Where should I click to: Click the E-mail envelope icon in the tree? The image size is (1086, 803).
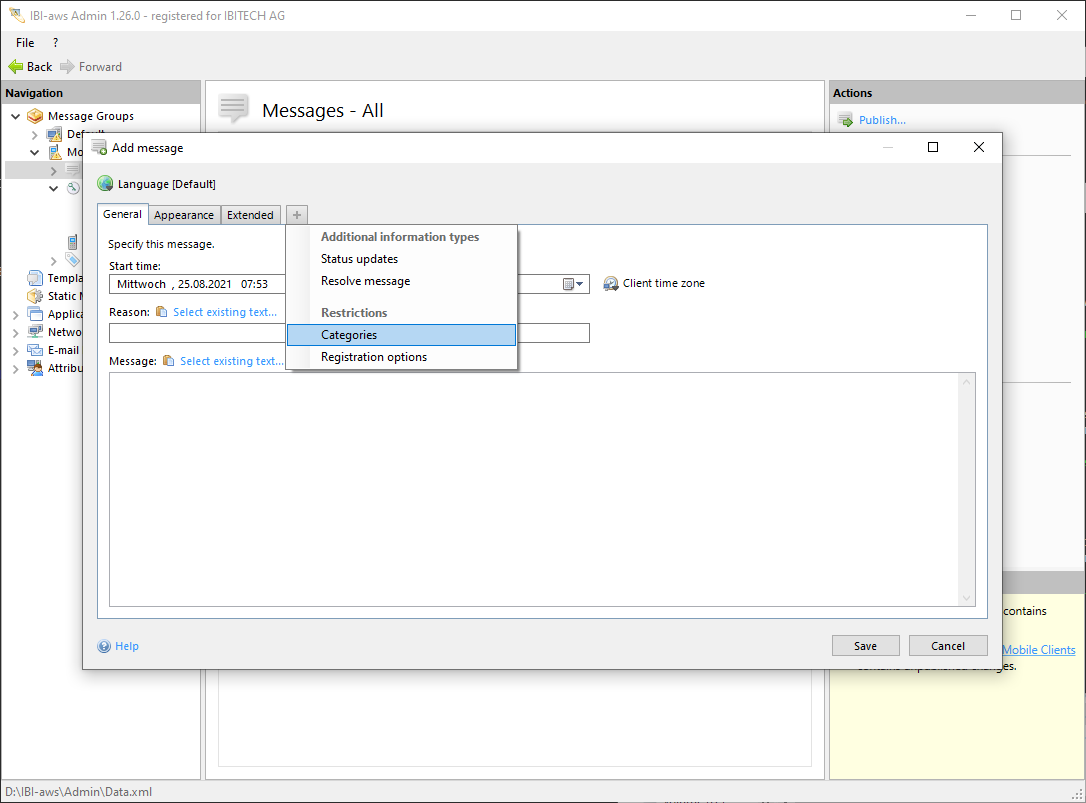pyautogui.click(x=35, y=350)
